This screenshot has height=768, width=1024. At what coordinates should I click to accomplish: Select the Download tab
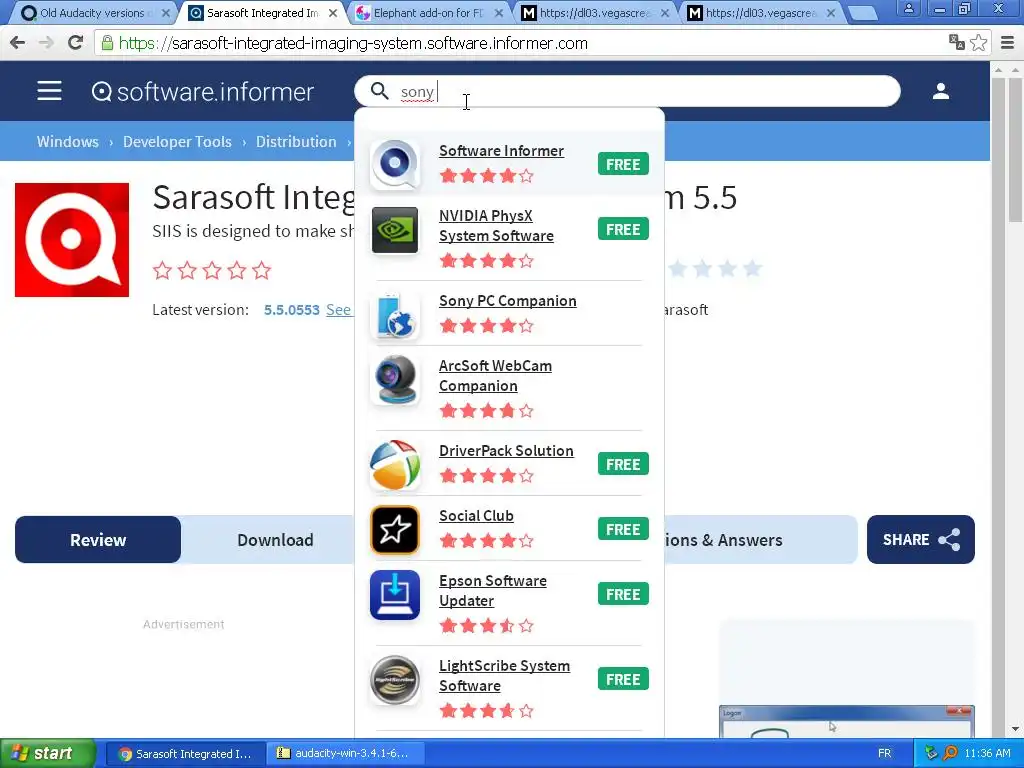point(275,539)
